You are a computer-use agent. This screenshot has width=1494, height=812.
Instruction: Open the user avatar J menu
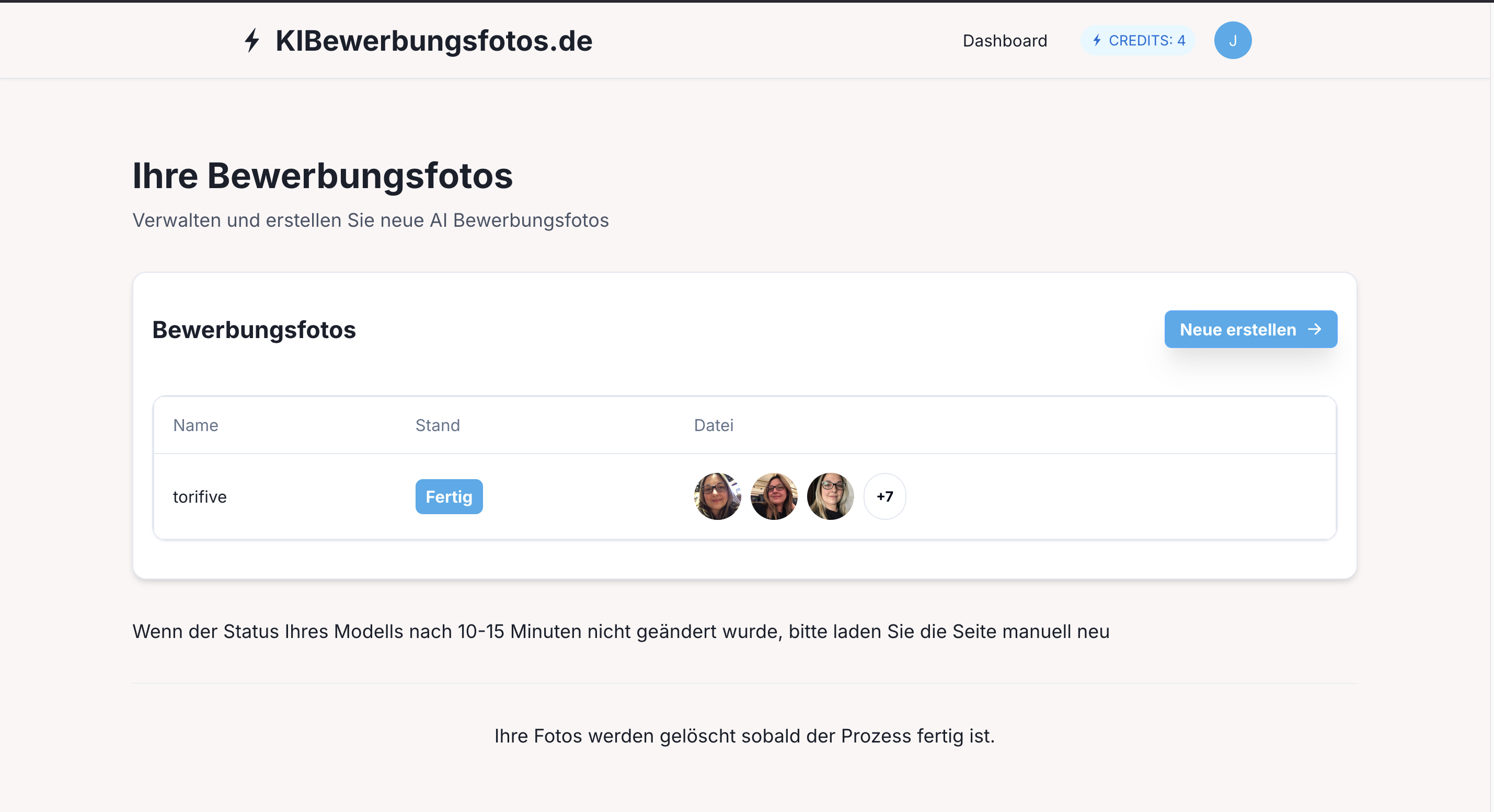[1233, 41]
